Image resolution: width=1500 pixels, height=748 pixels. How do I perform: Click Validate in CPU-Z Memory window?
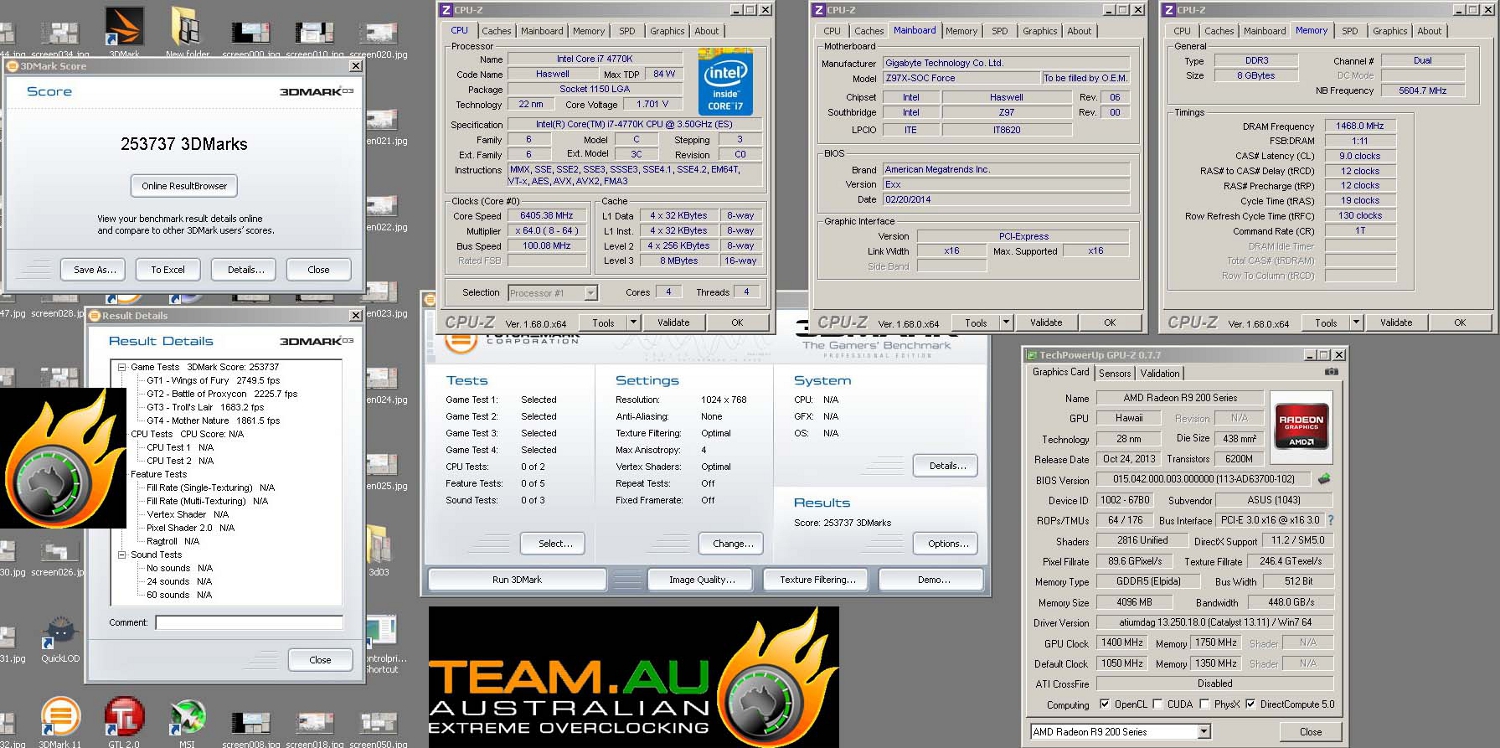click(1395, 322)
